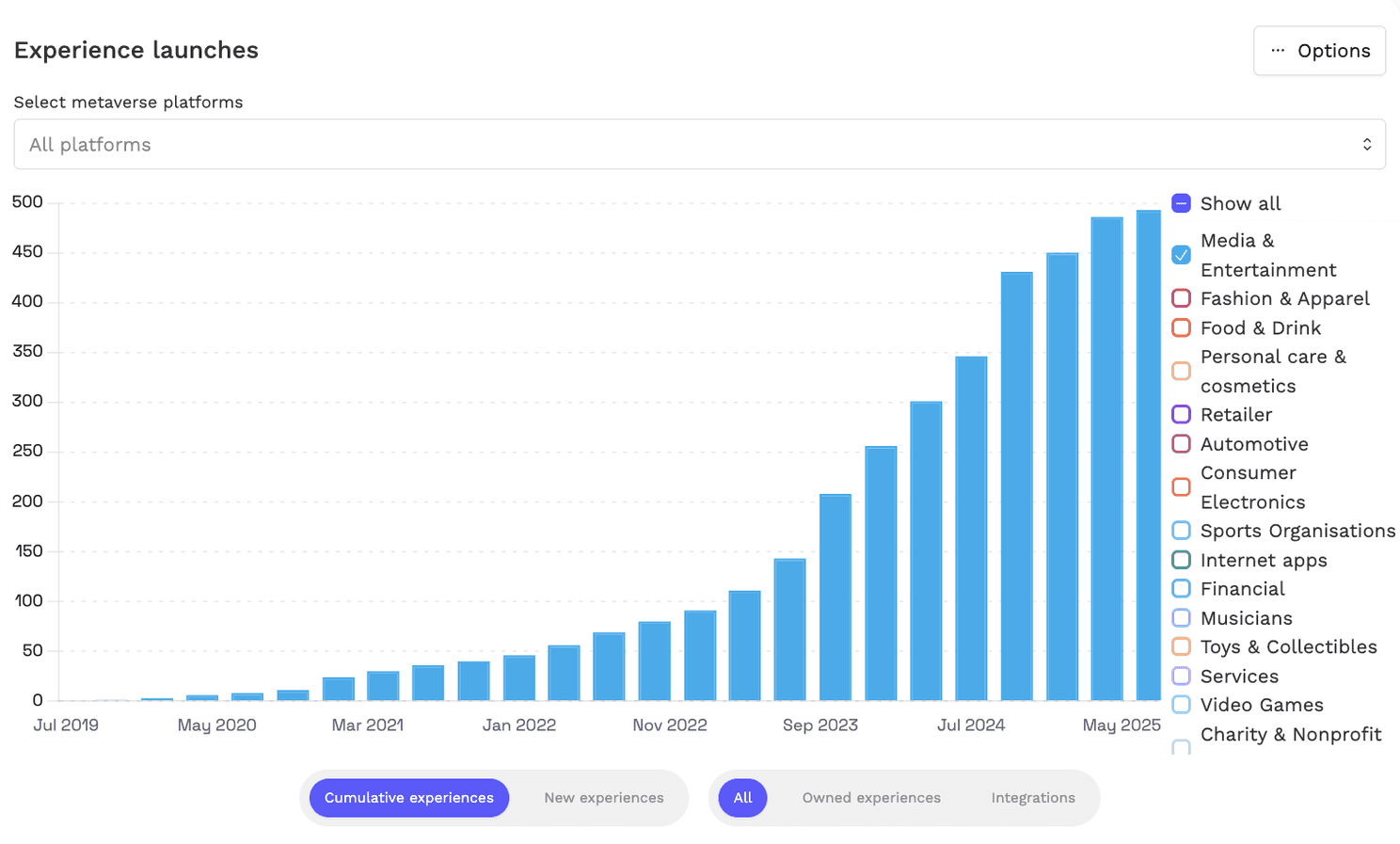Select the Integrations filter
The image size is (1400, 844).
[x=1032, y=797]
